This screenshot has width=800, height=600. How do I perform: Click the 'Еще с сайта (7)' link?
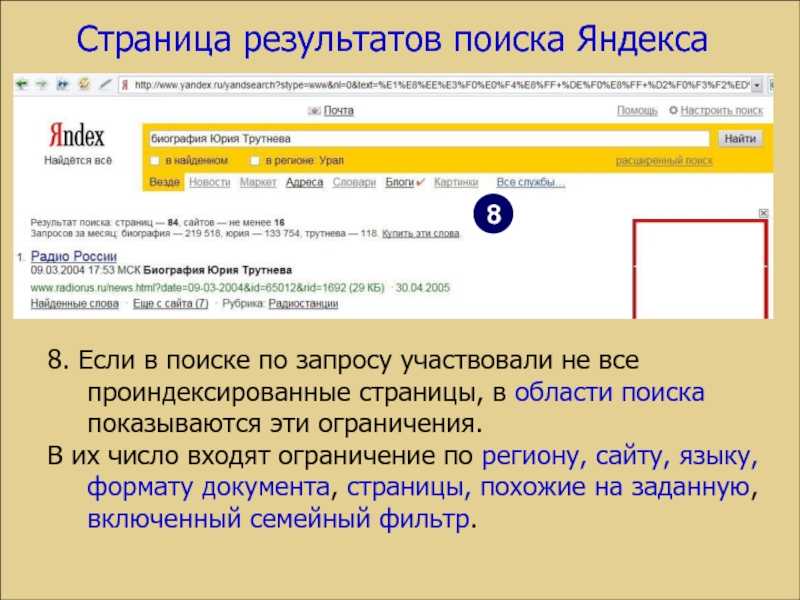[x=170, y=304]
